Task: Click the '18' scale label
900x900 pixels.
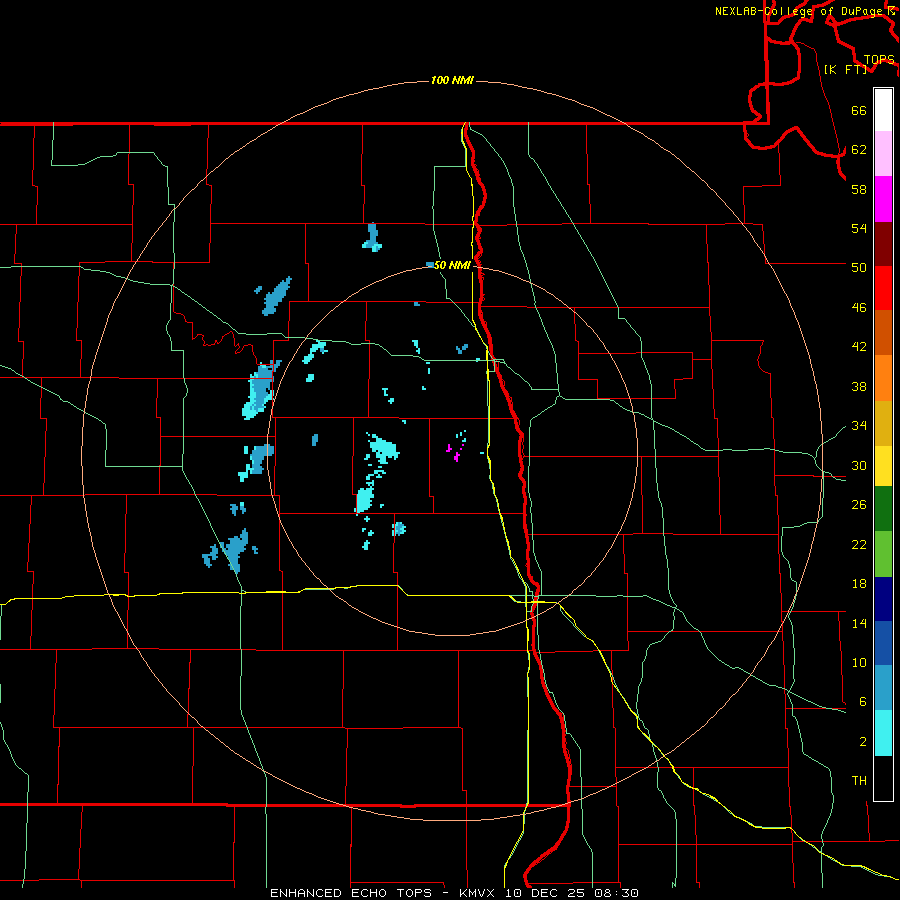Action: tap(859, 584)
